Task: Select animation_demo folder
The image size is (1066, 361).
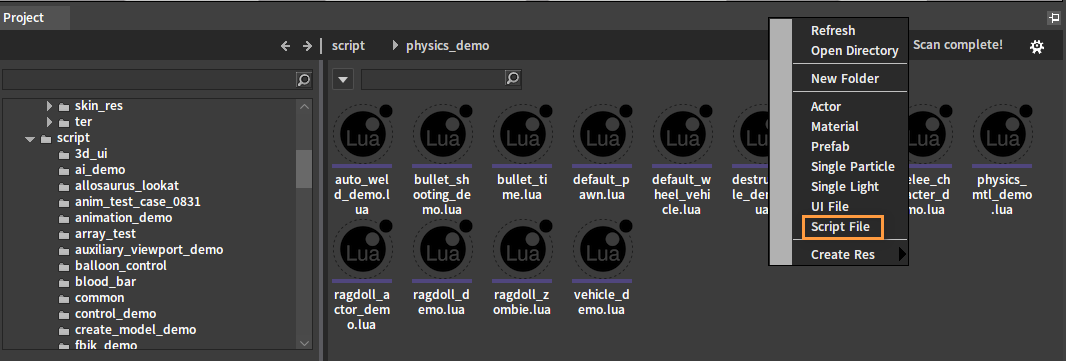Action: pos(124,218)
